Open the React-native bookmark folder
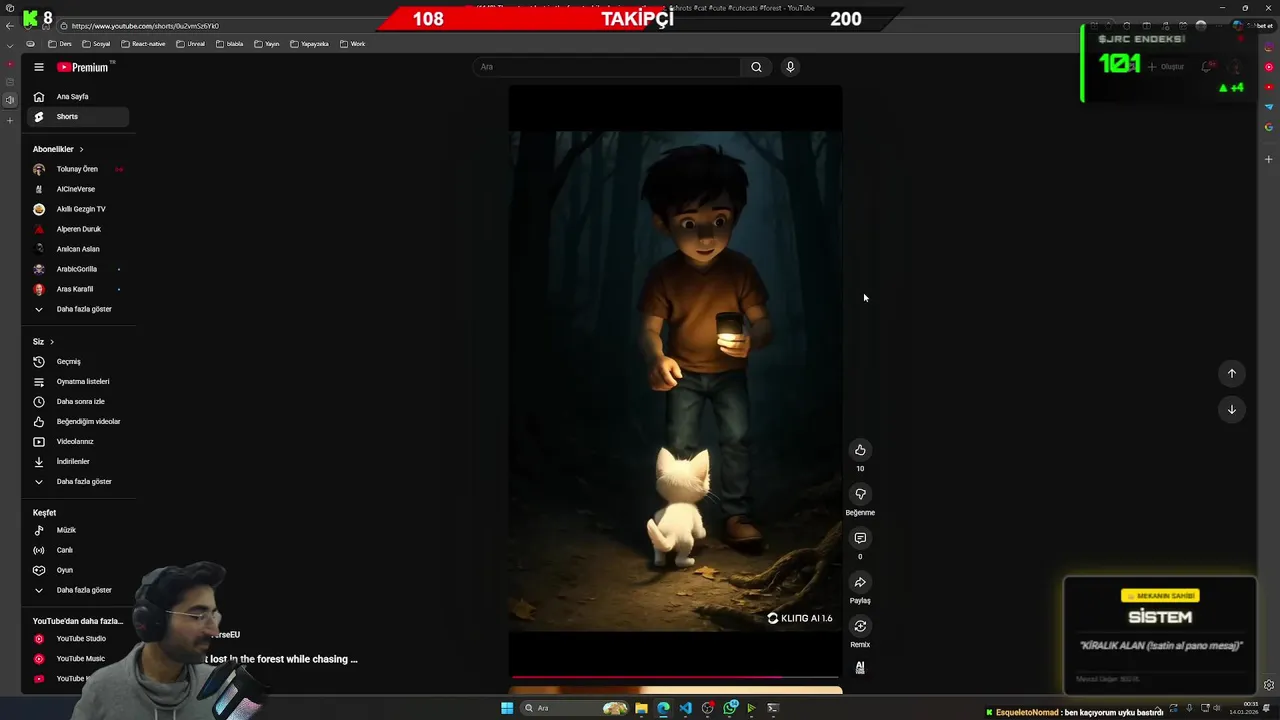The height and width of the screenshot is (720, 1280). tap(143, 44)
